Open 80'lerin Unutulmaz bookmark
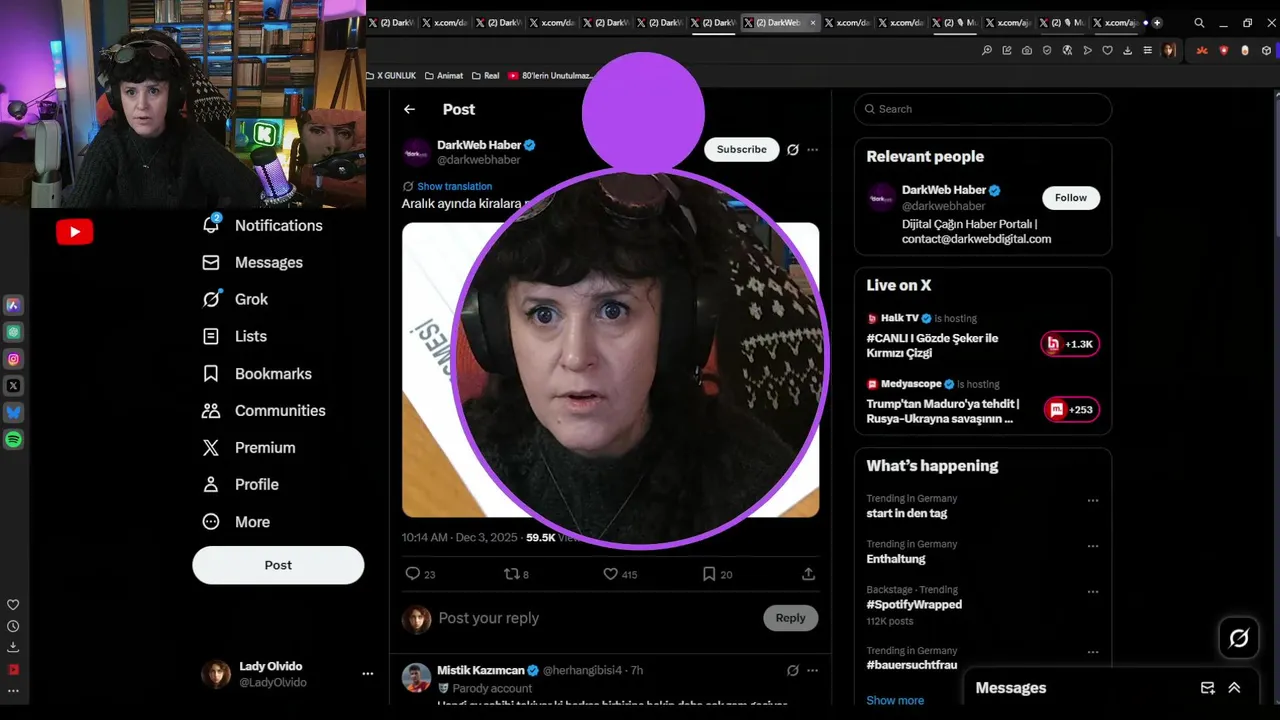1280x720 pixels. pyautogui.click(x=551, y=75)
